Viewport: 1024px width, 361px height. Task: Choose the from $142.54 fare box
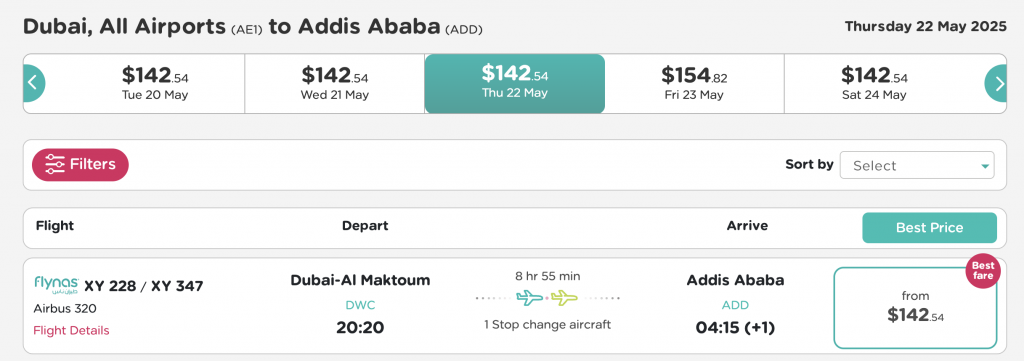point(915,308)
